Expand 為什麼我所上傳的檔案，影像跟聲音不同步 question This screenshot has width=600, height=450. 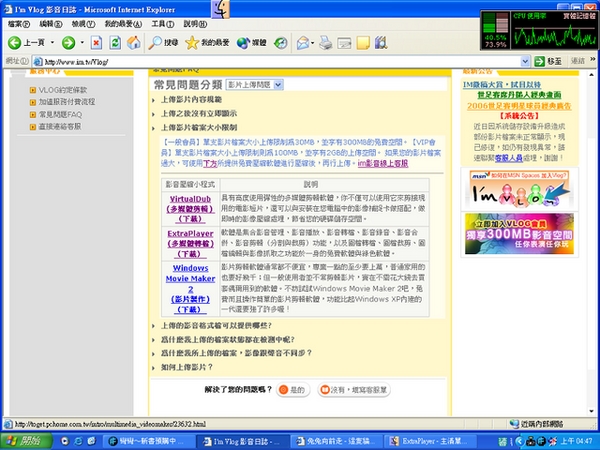(236, 353)
